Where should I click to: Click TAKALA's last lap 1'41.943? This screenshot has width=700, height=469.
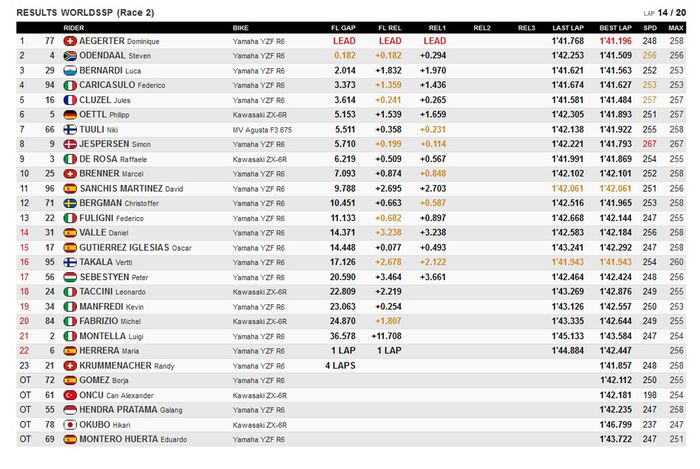point(568,262)
